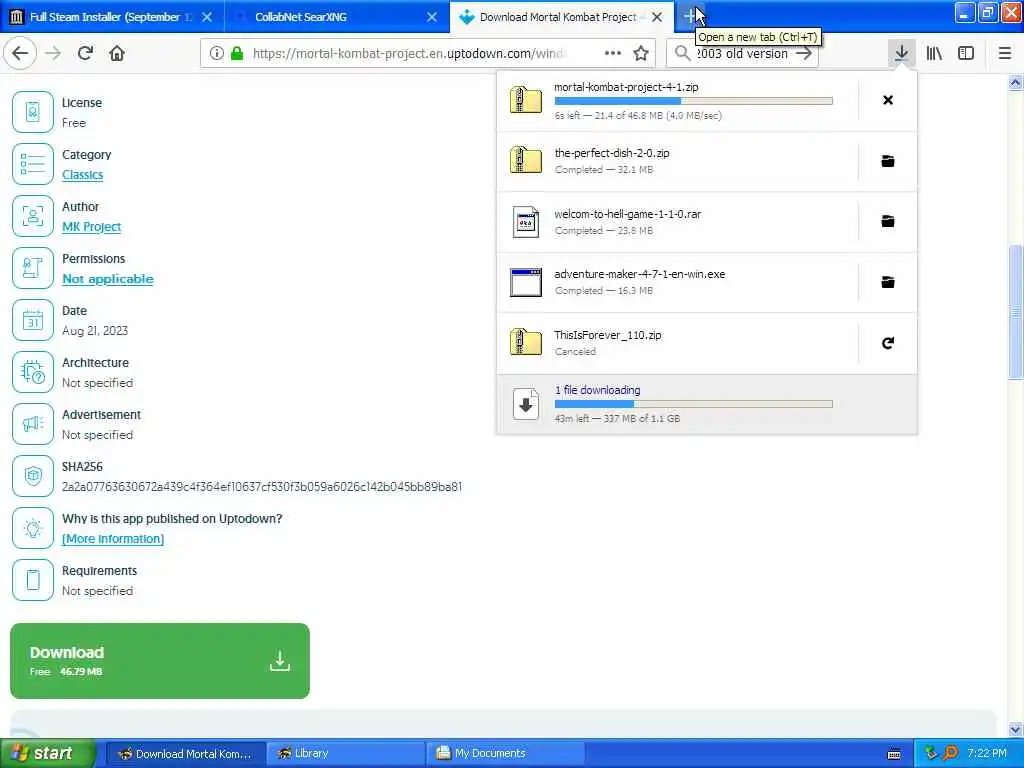This screenshot has height=768, width=1024.
Task: Focus the search box with 2003 old version
Action: point(743,54)
